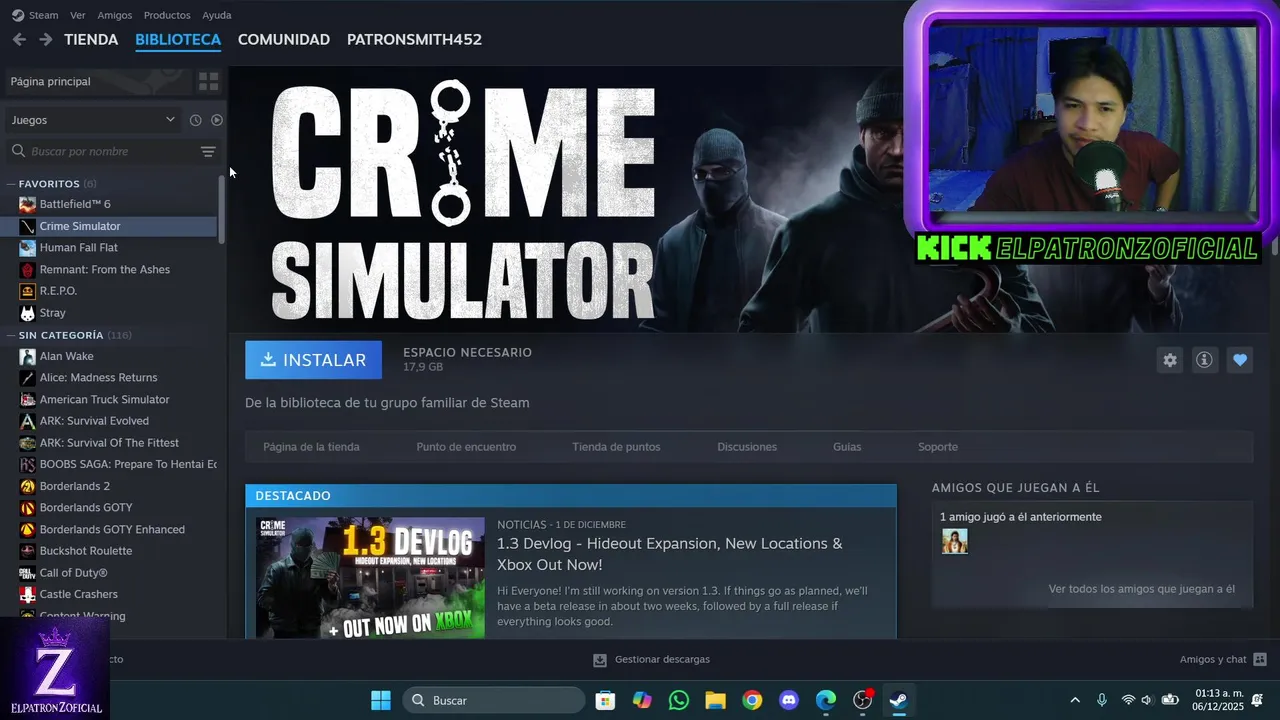Open advanced filter options icon
This screenshot has height=720, width=1280.
pos(208,151)
